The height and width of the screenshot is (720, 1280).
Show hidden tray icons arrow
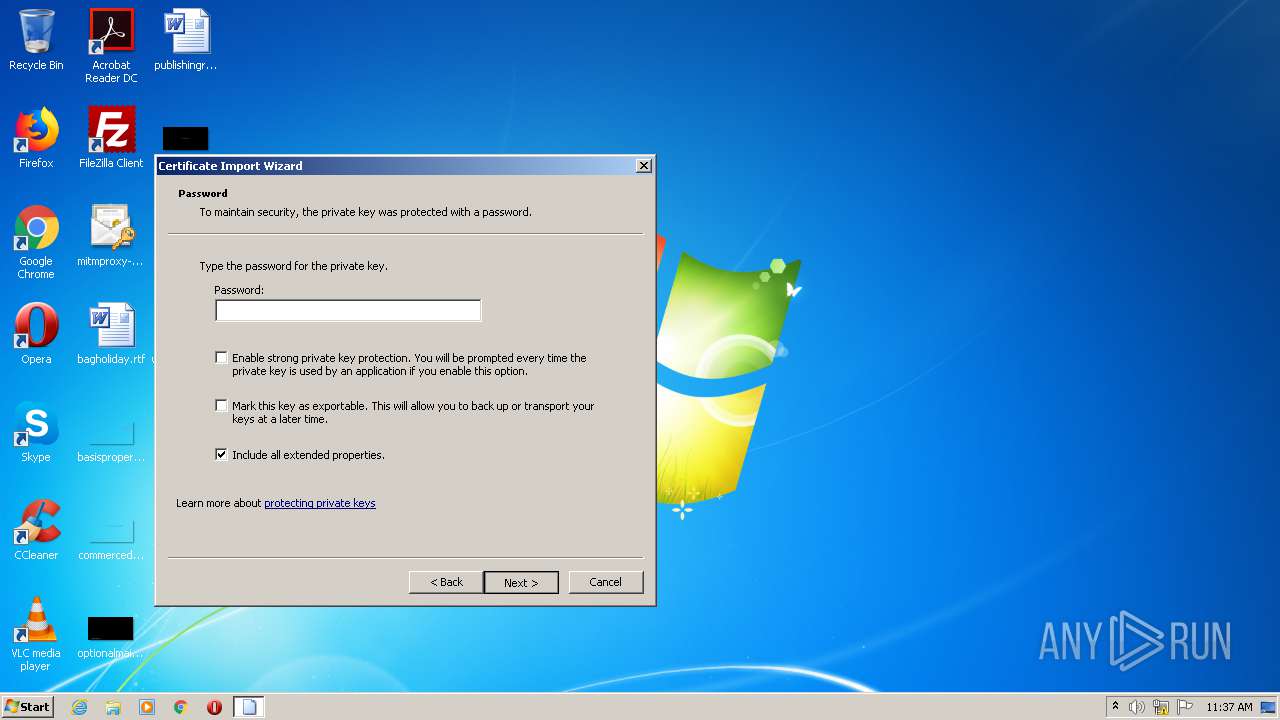tap(1115, 707)
